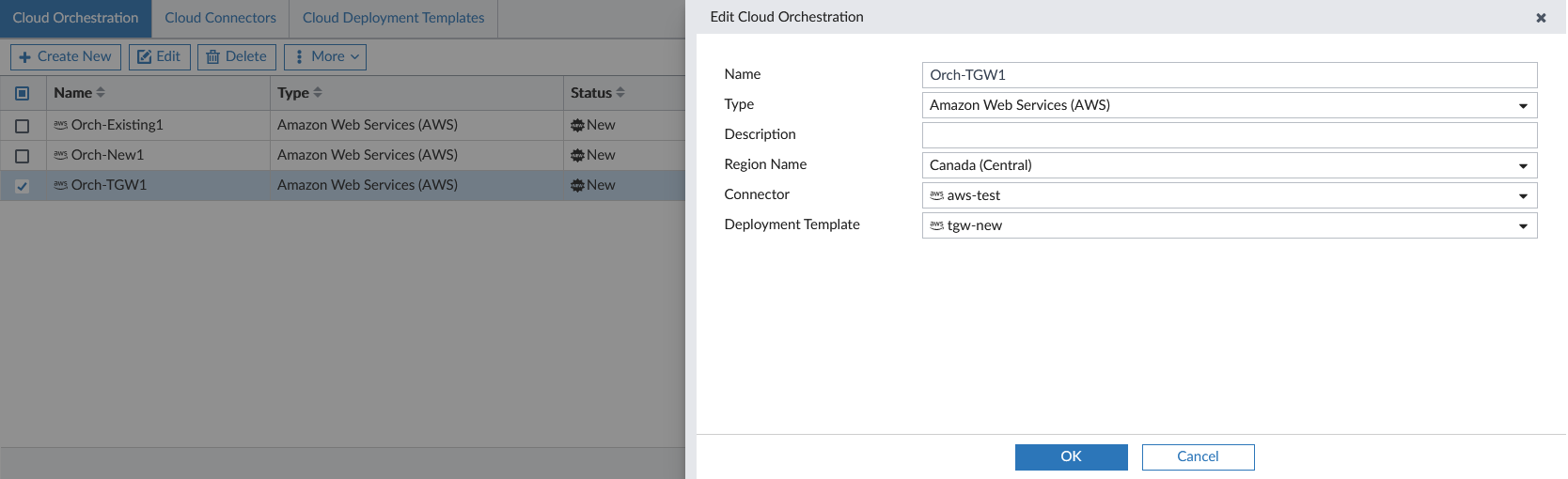Click the AWS icon beside Orch-Existing1

tap(60, 125)
